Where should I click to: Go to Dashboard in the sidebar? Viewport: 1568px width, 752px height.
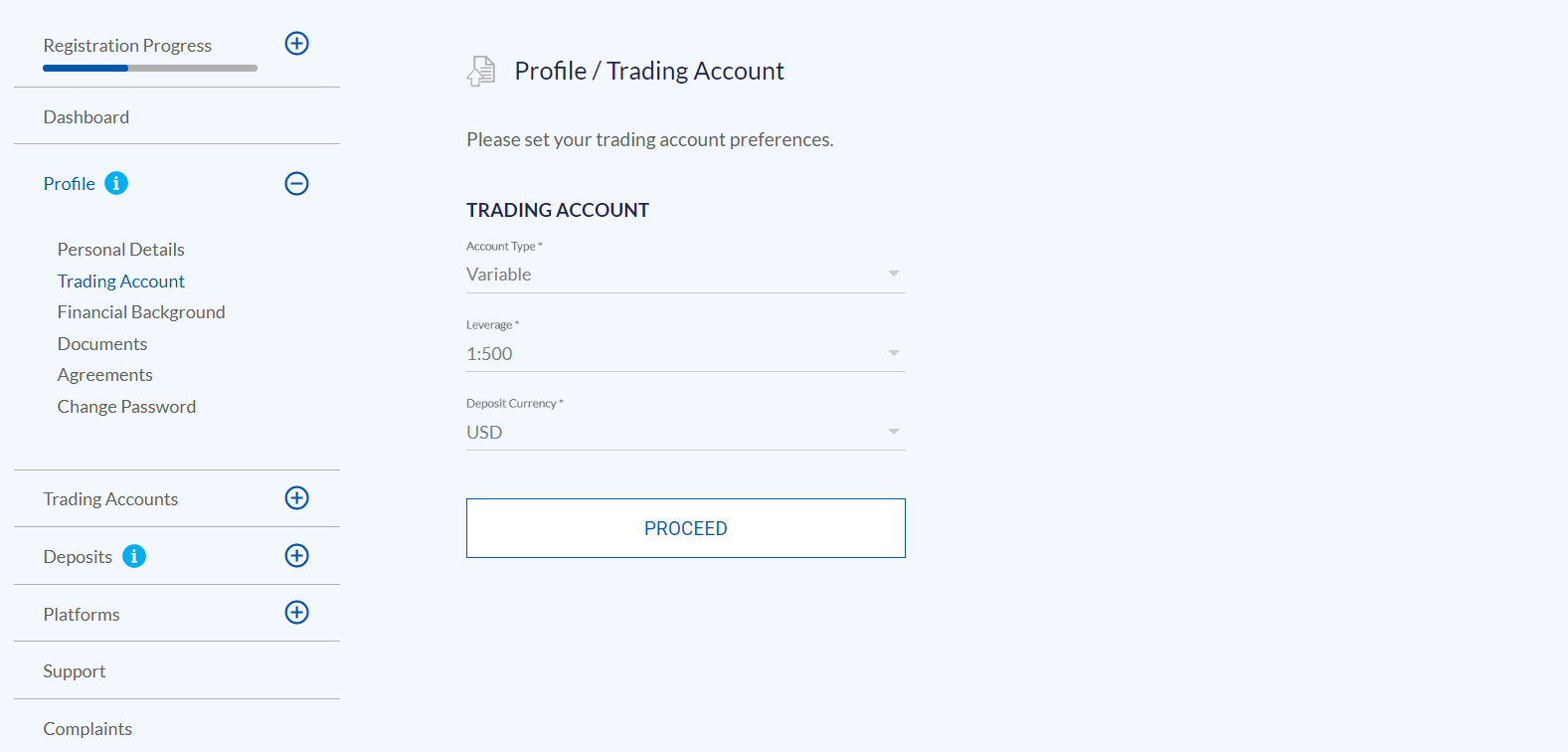87,117
